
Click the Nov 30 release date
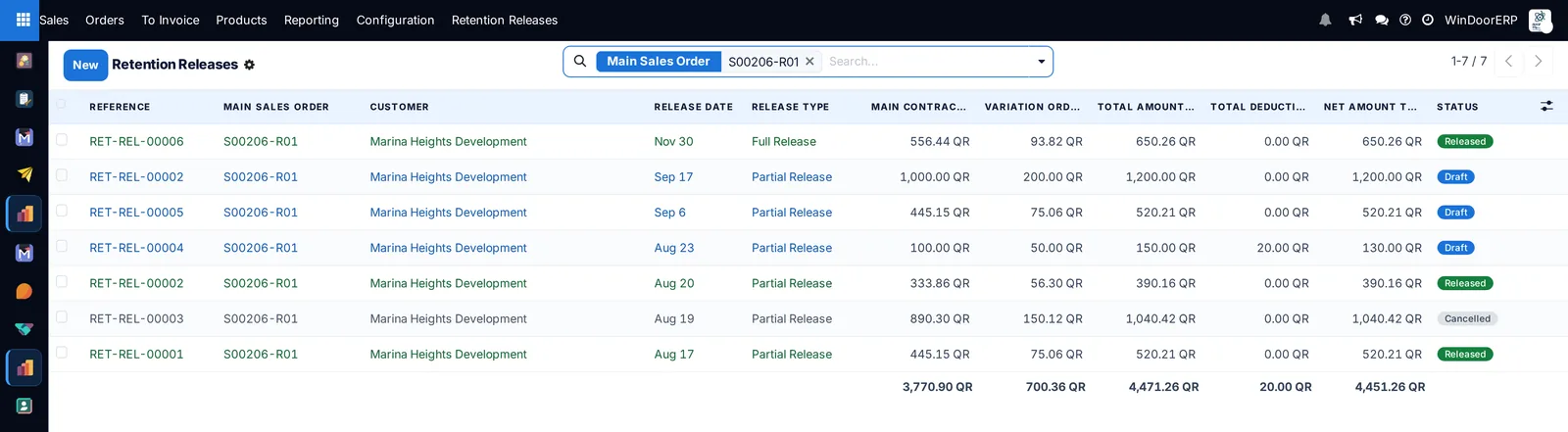(673, 141)
